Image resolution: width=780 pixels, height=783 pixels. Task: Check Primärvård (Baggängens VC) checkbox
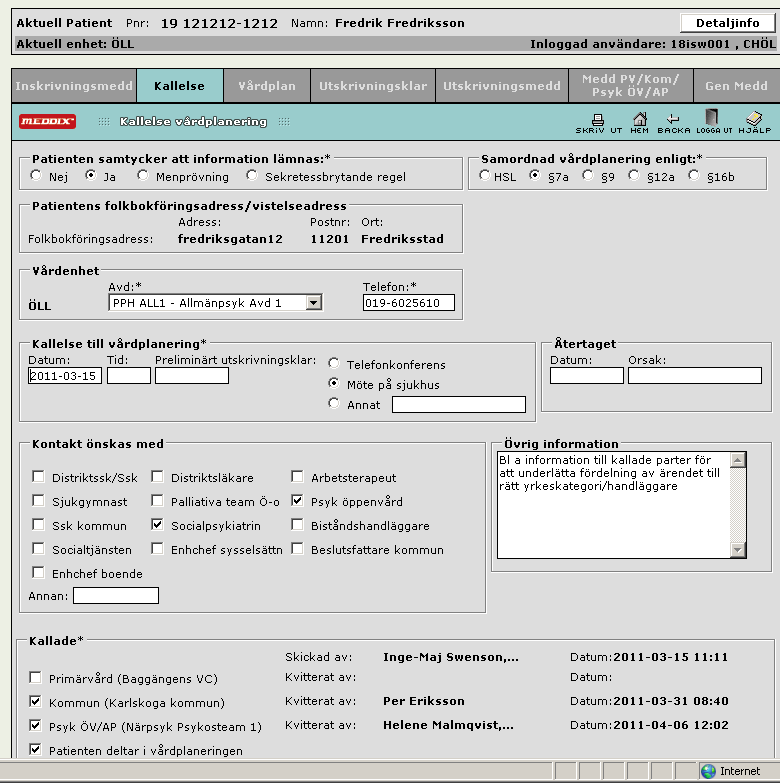click(x=35, y=678)
